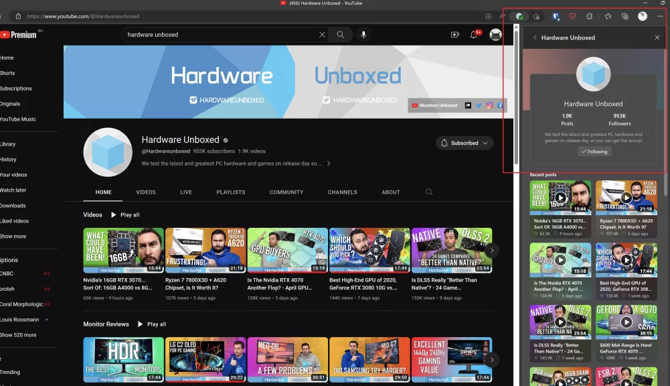This screenshot has width=670, height=386.
Task: Search within the channel using tab magnifier
Action: pos(429,192)
